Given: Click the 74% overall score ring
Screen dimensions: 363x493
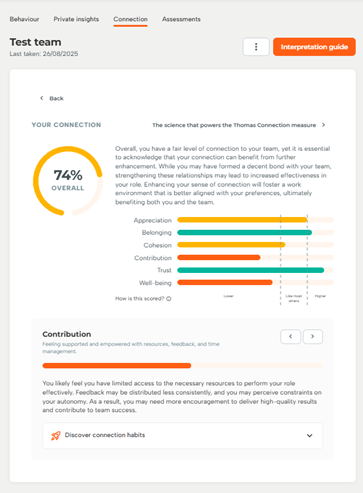Looking at the screenshot, I should coord(68,181).
